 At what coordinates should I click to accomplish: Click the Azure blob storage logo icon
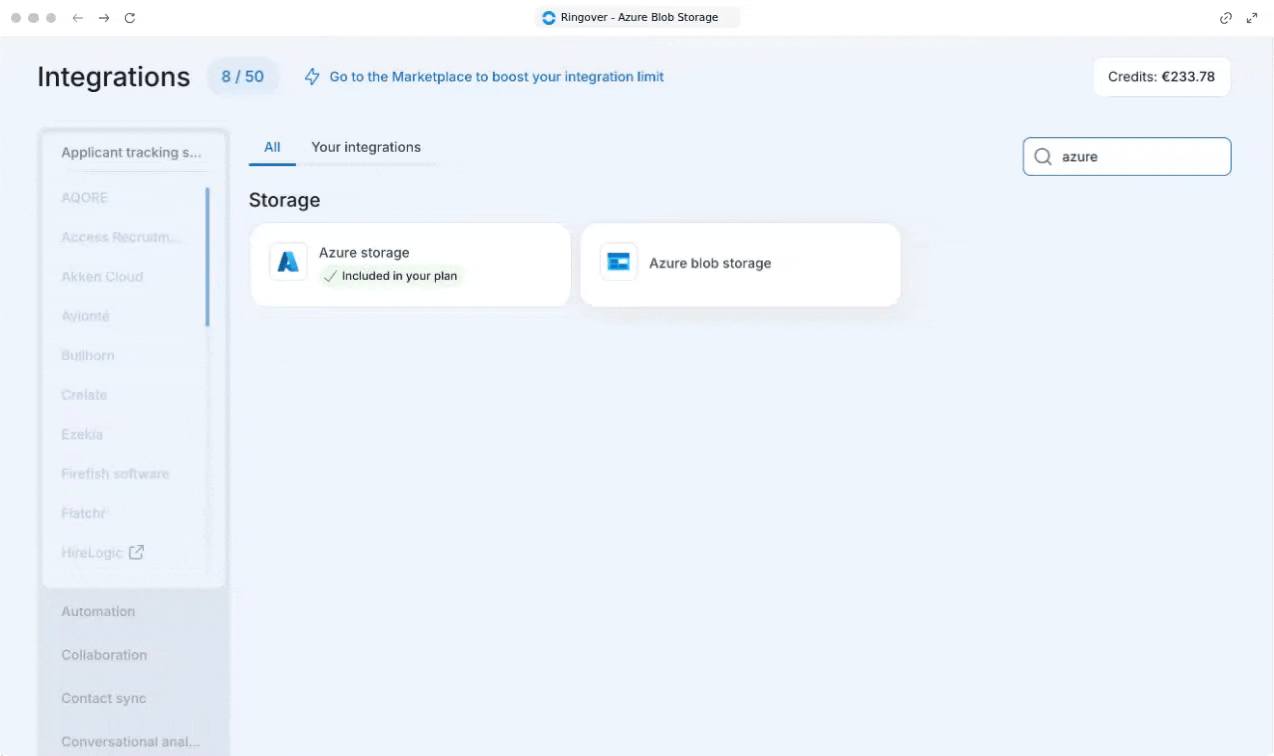coord(618,262)
